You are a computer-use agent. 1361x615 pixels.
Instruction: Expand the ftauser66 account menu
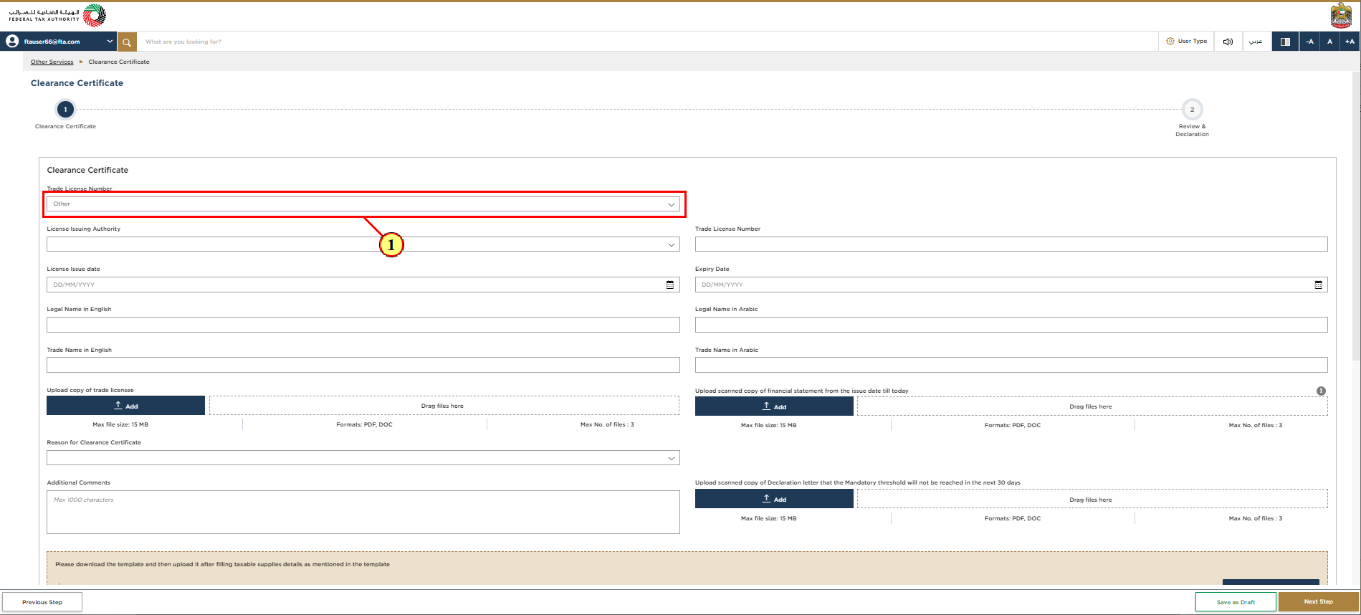[x=60, y=42]
